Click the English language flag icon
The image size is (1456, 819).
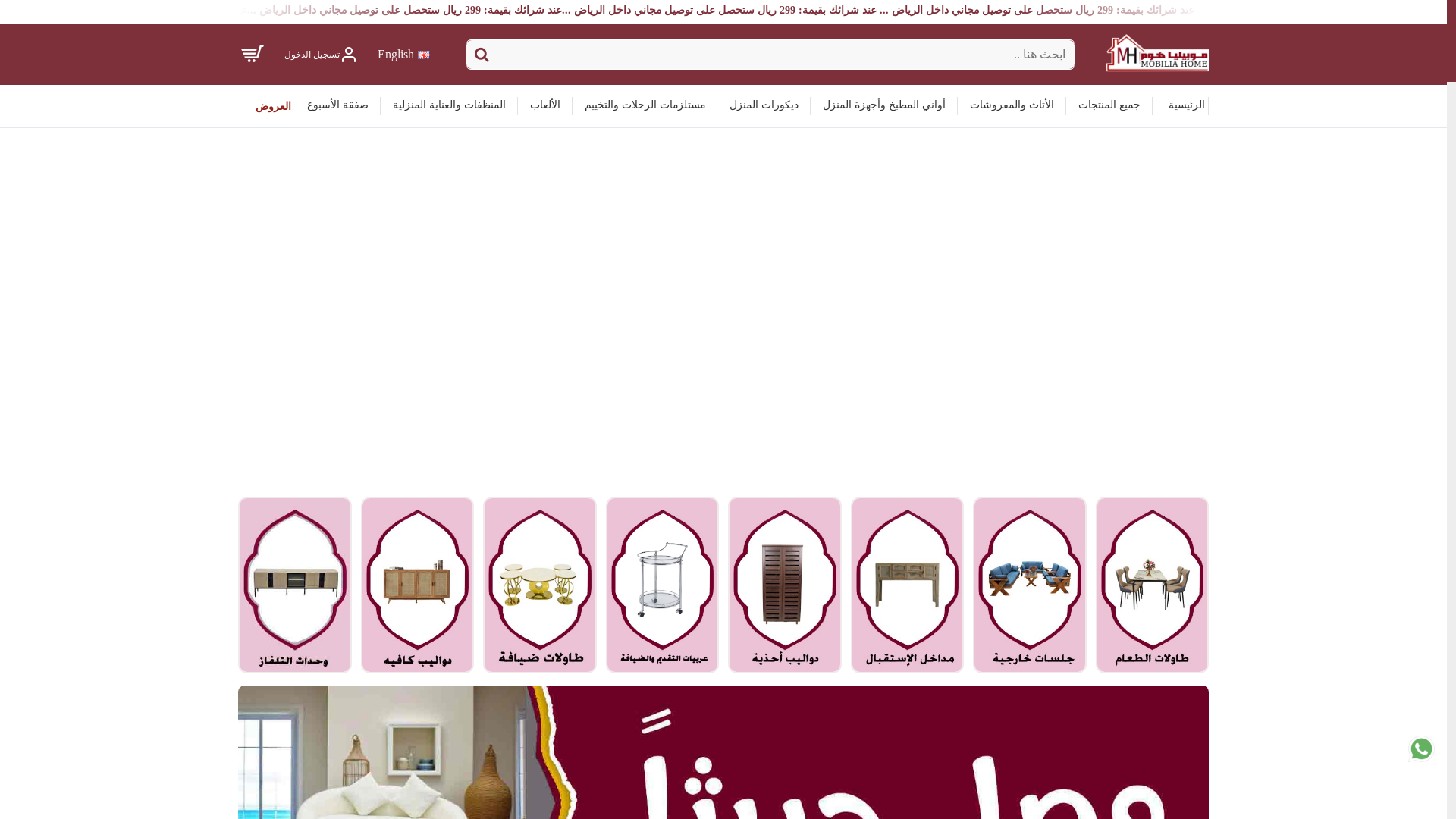[424, 55]
